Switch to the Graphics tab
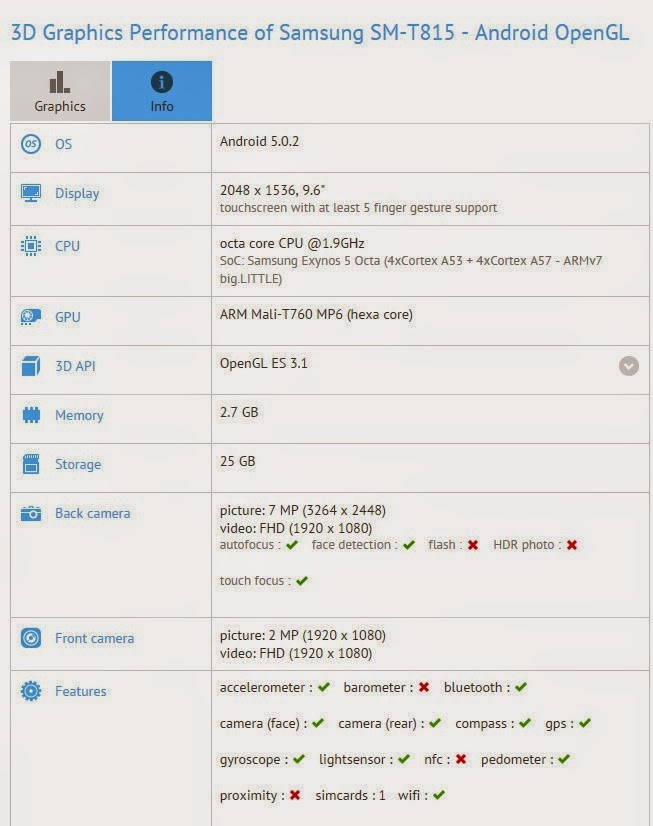 [60, 91]
